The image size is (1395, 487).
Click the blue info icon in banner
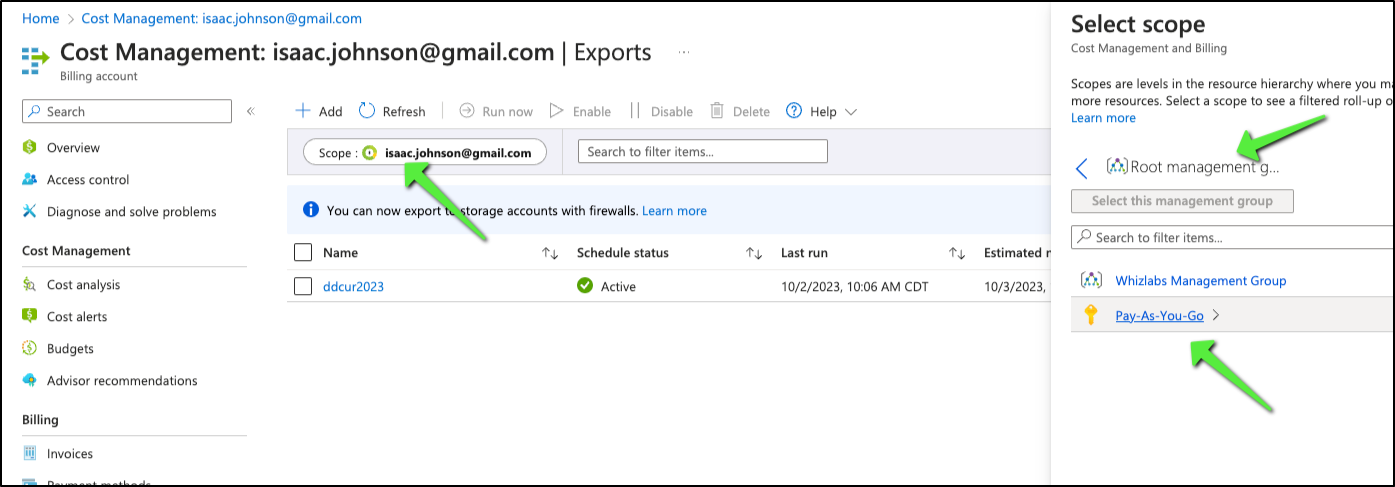point(310,210)
